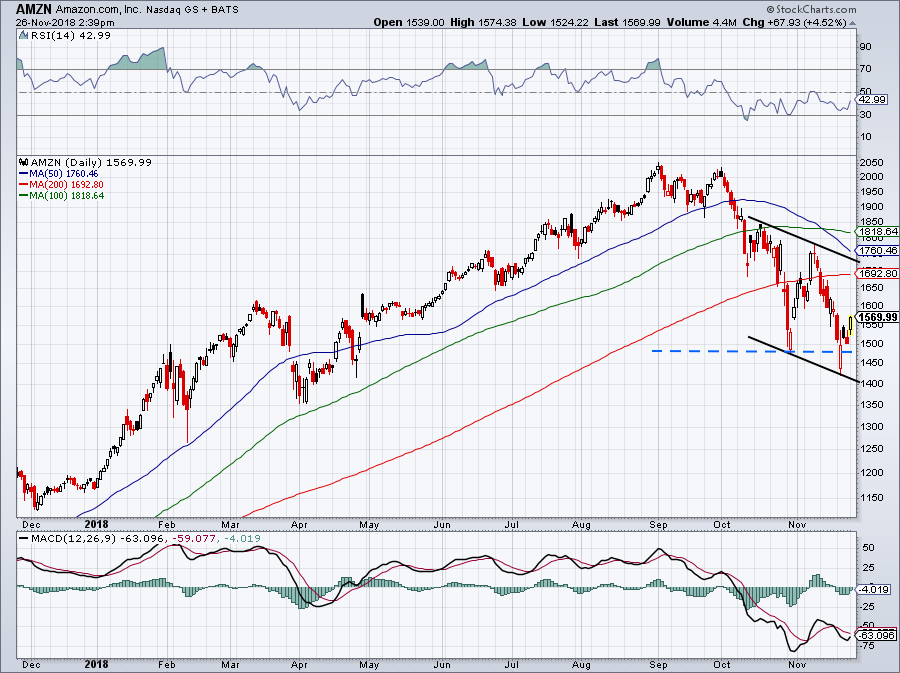The width and height of the screenshot is (900, 673).
Task: Click the 2050 label on price axis
Action: 871,162
